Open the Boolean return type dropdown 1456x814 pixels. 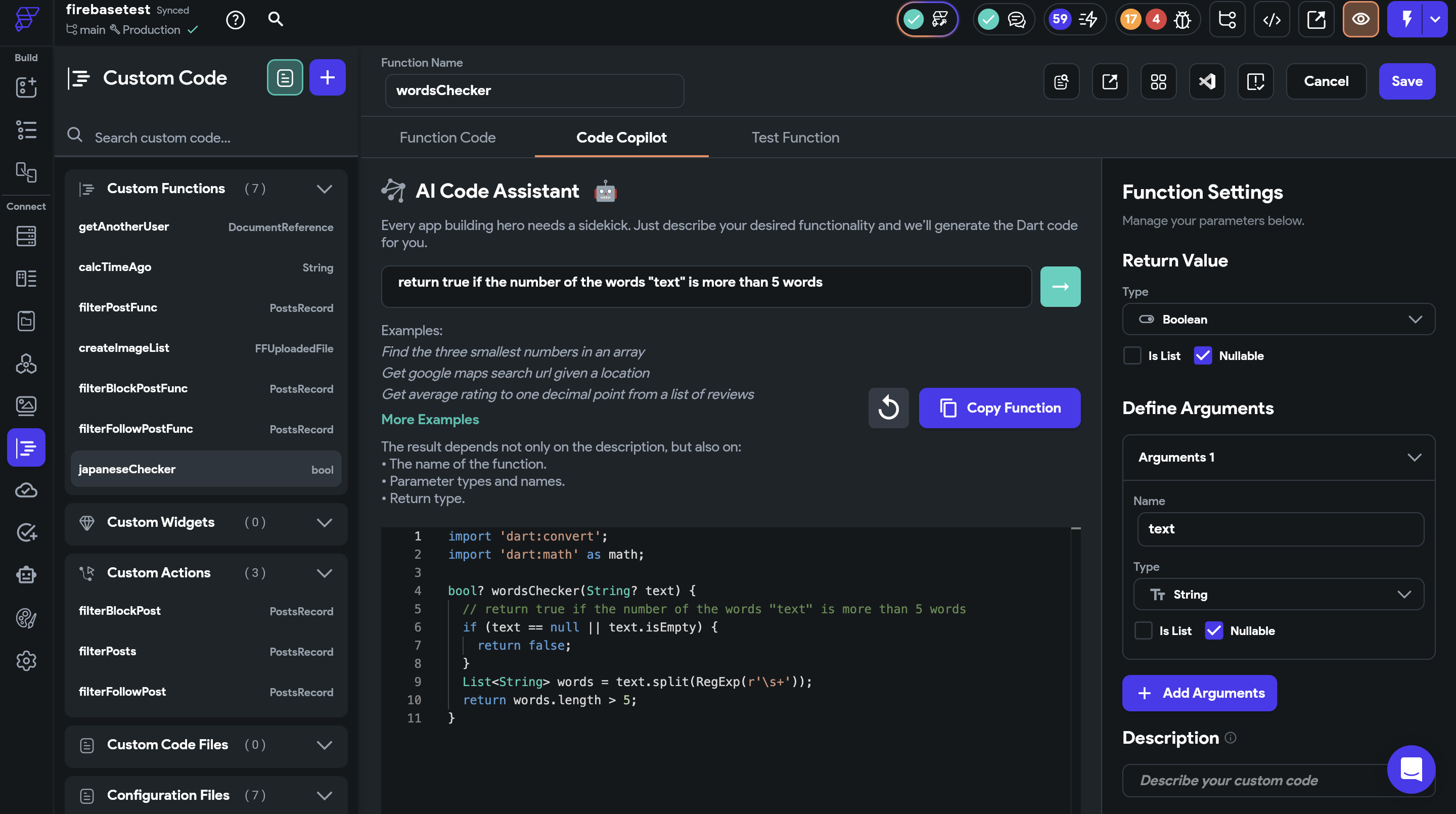coord(1278,320)
